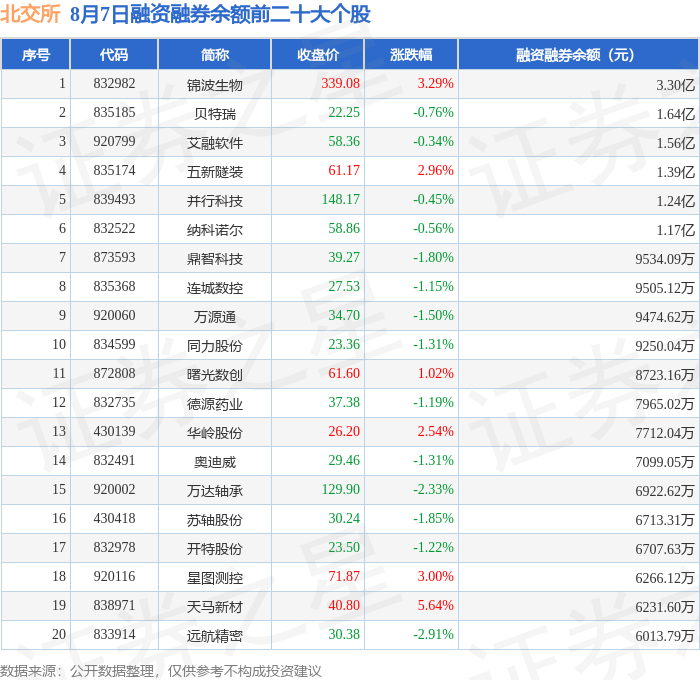Select the stock name 纳科诺尔
The width and height of the screenshot is (700, 680).
215,230
